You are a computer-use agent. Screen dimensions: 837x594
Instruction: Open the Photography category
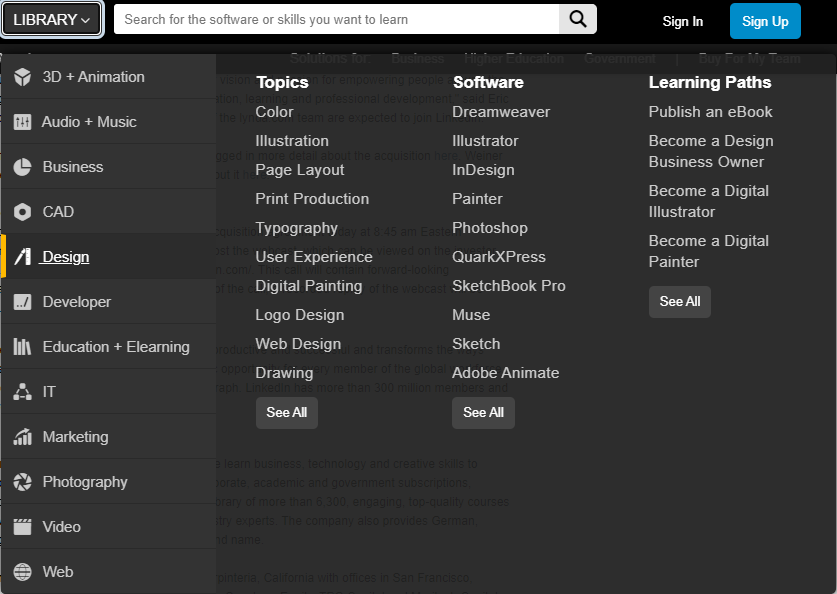(109, 482)
